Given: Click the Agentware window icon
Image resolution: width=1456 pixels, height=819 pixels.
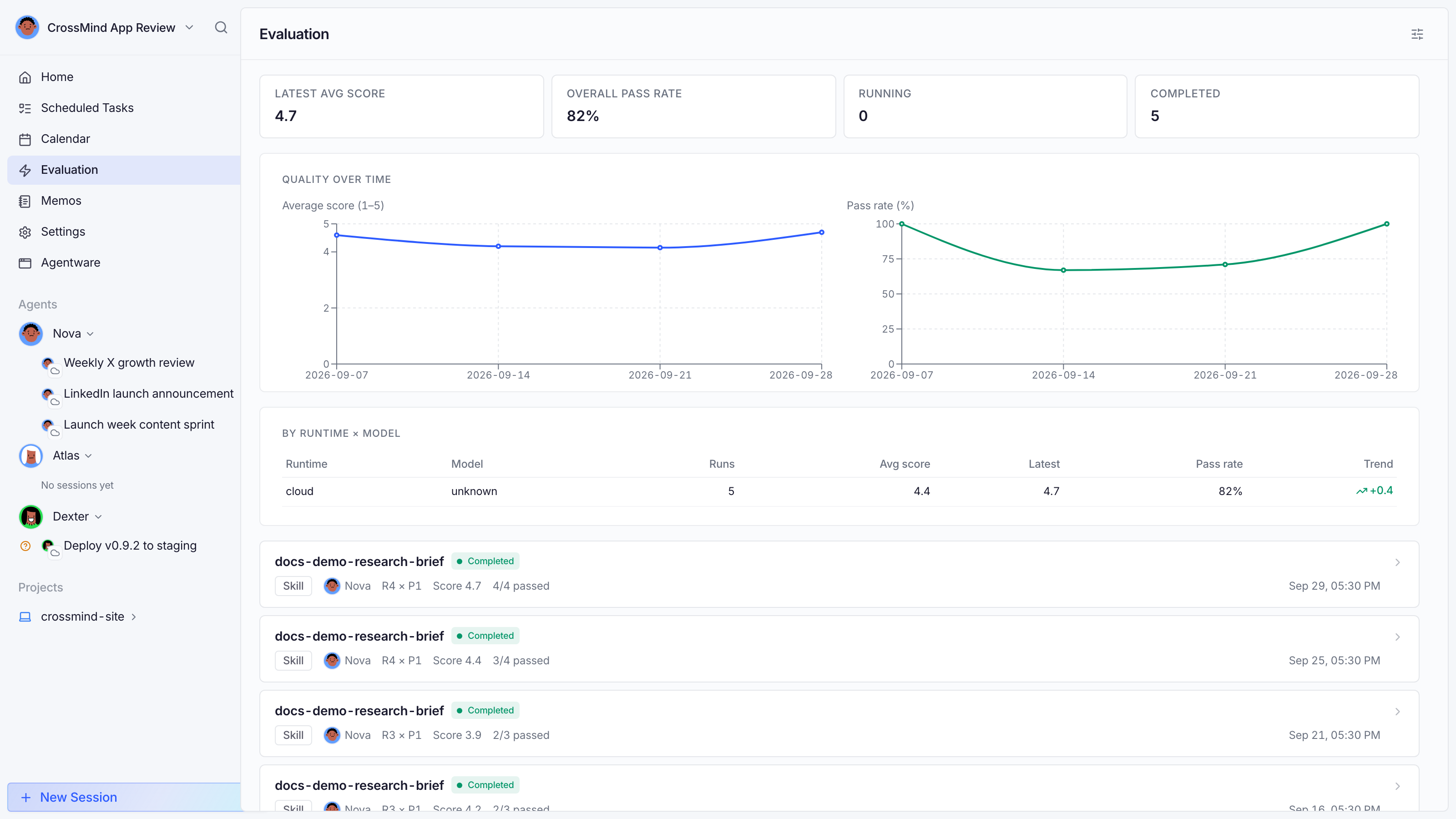Looking at the screenshot, I should (25, 263).
